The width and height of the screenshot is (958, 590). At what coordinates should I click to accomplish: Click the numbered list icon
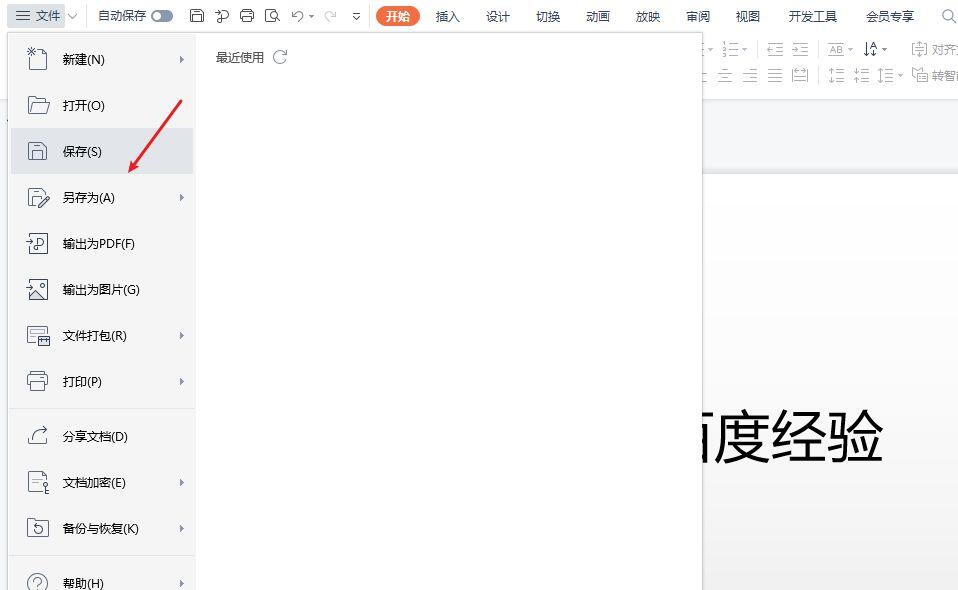(730, 49)
